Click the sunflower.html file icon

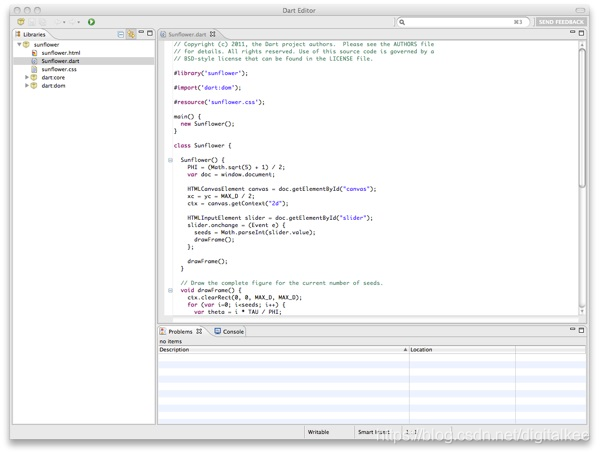pyautogui.click(x=34, y=53)
